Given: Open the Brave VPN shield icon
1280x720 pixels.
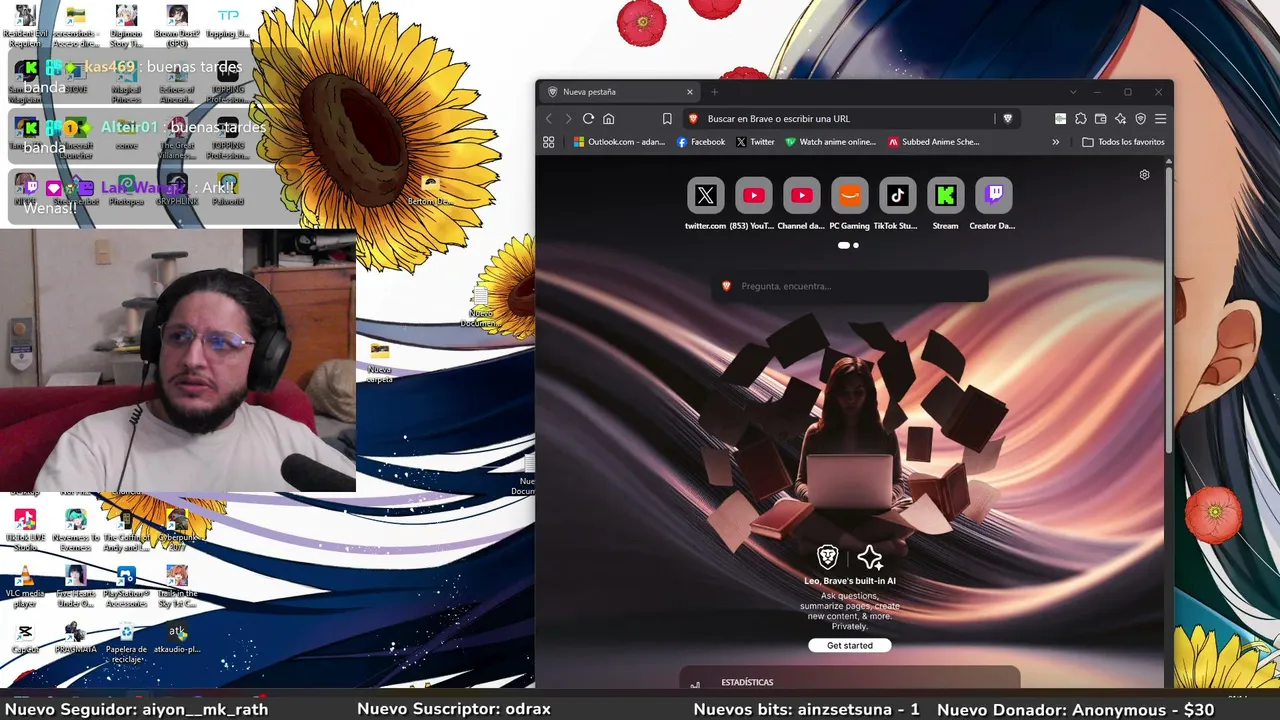Looking at the screenshot, I should tap(1141, 118).
